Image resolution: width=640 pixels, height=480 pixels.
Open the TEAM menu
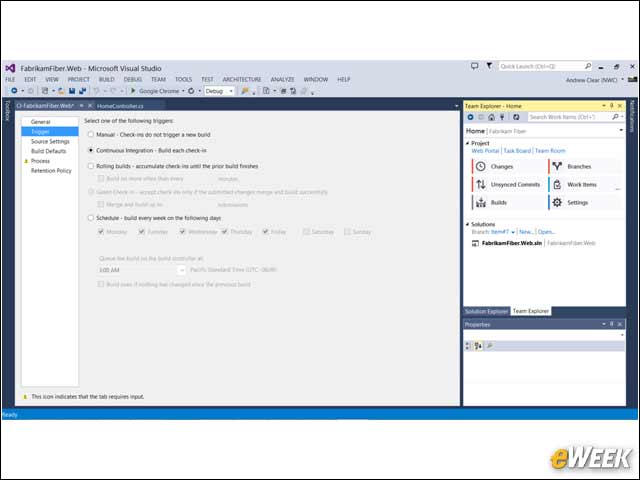(158, 80)
